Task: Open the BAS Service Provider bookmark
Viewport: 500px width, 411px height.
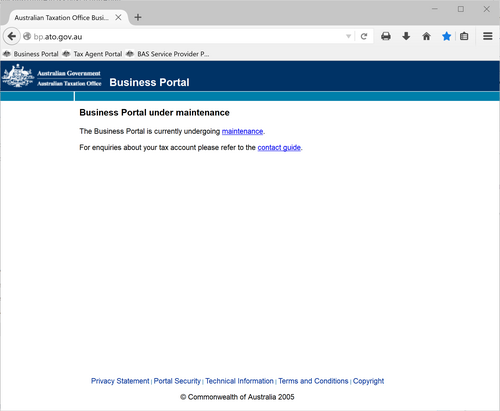Action: point(168,54)
